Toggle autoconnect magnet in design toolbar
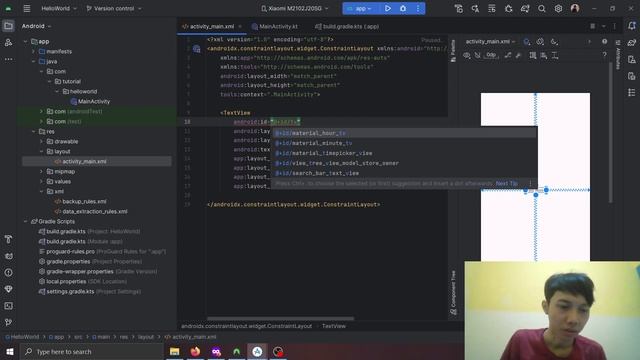Image resolution: width=640 pixels, height=360 pixels. pyautogui.click(x=478, y=55)
